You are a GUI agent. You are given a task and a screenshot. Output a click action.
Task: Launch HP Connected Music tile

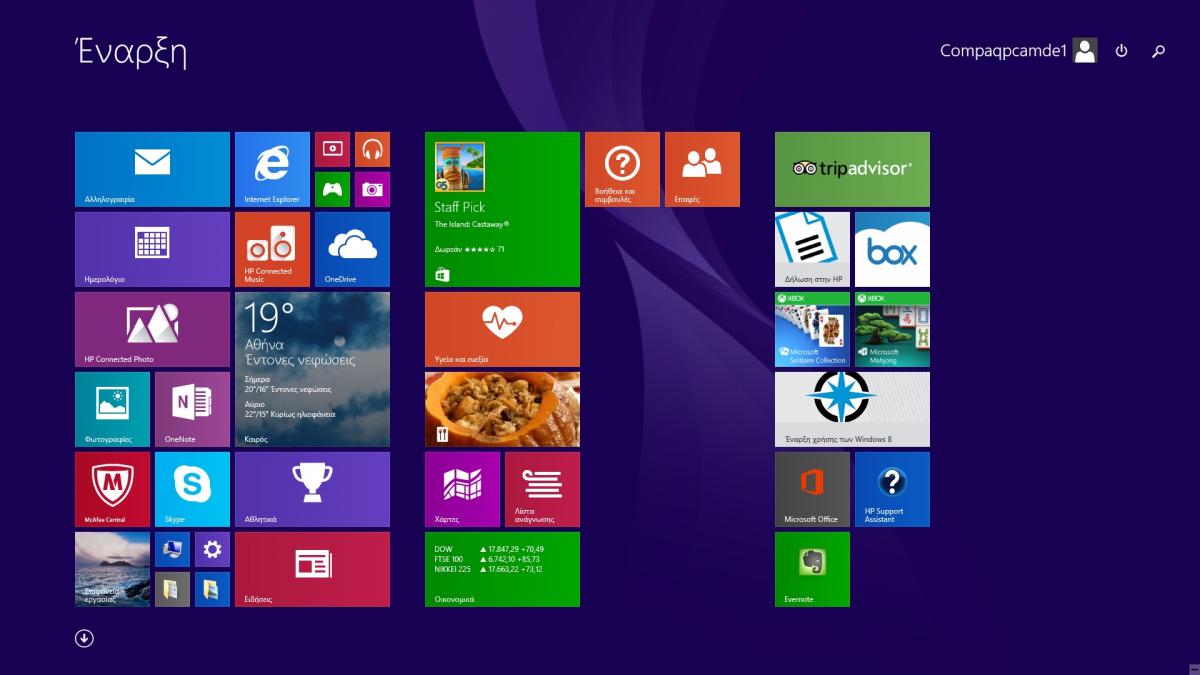(272, 249)
